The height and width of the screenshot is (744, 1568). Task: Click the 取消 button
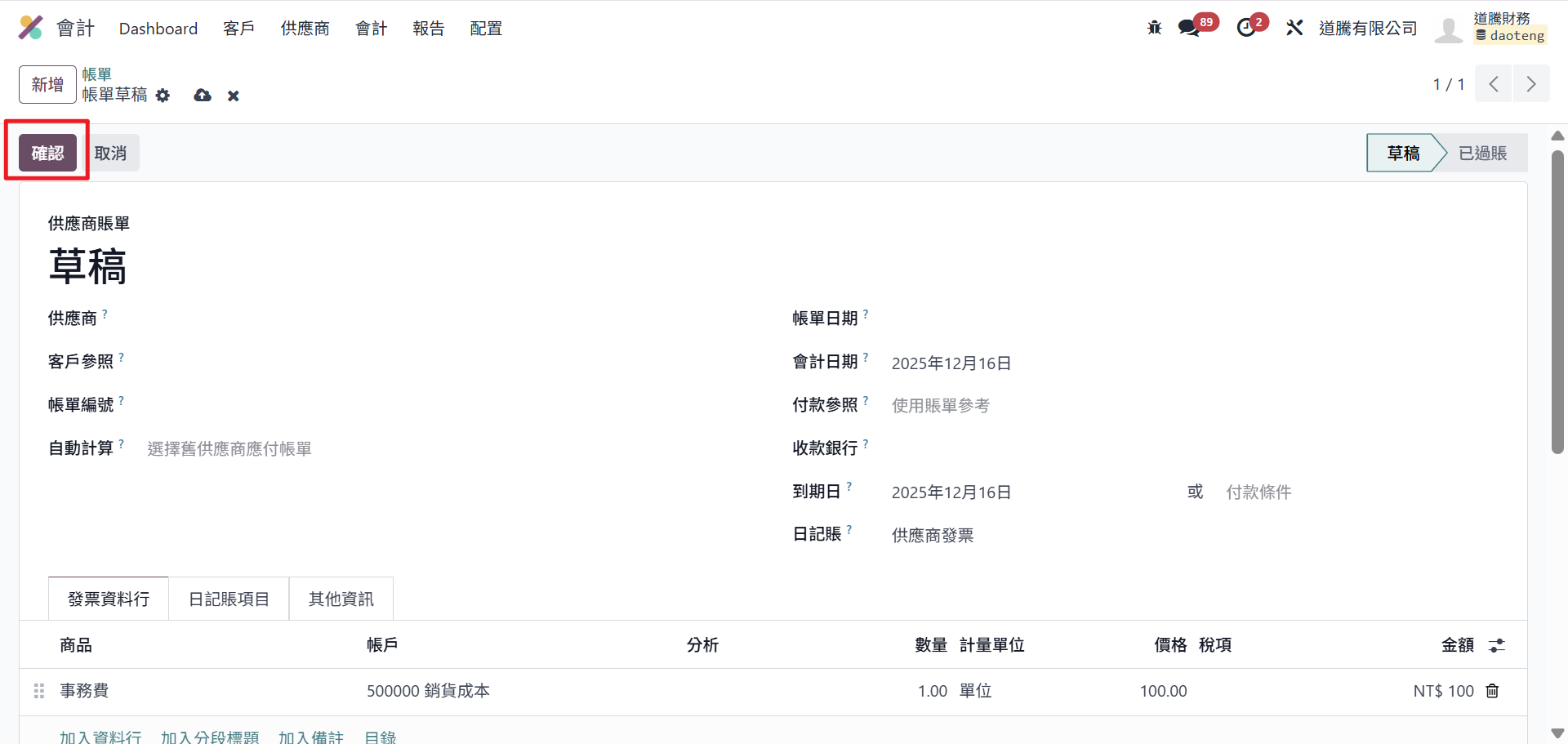pyautogui.click(x=110, y=154)
